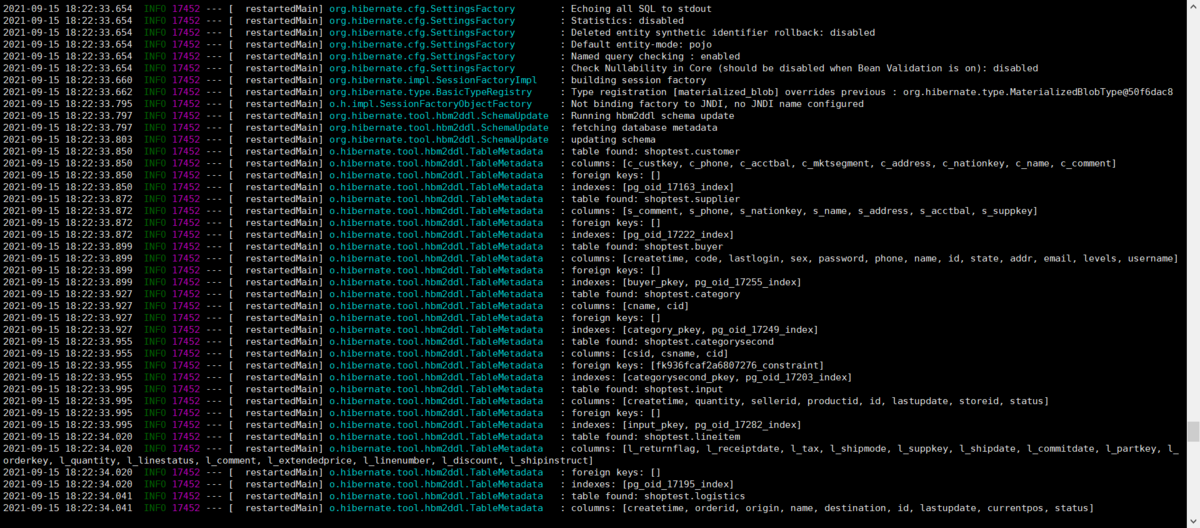1200x528 pixels.
Task: Select the 'Statistics: disabled' log message
Action: tap(627, 20)
